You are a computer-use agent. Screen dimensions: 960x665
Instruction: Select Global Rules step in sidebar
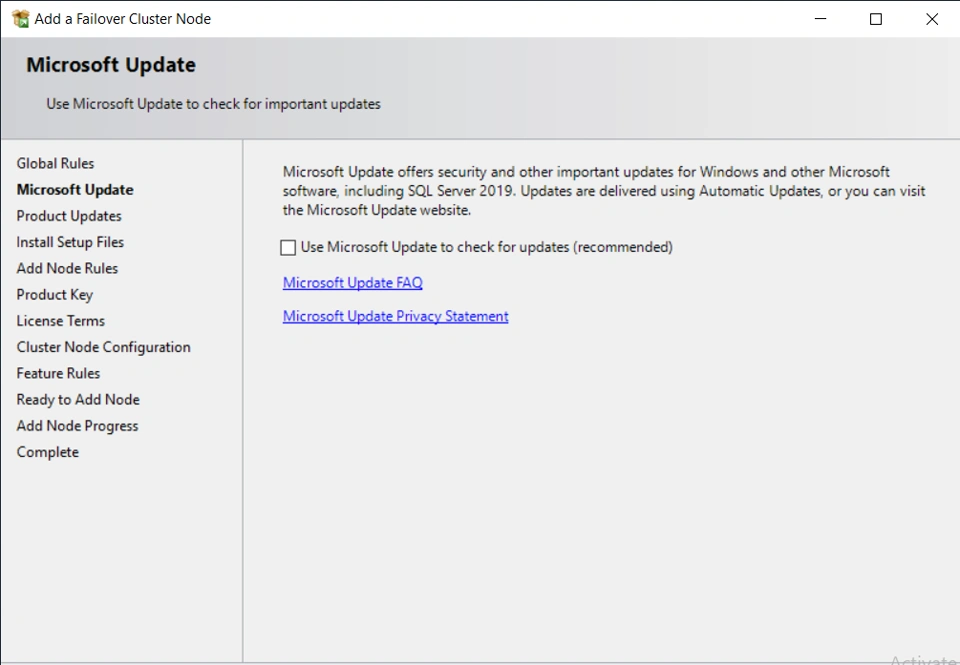55,163
